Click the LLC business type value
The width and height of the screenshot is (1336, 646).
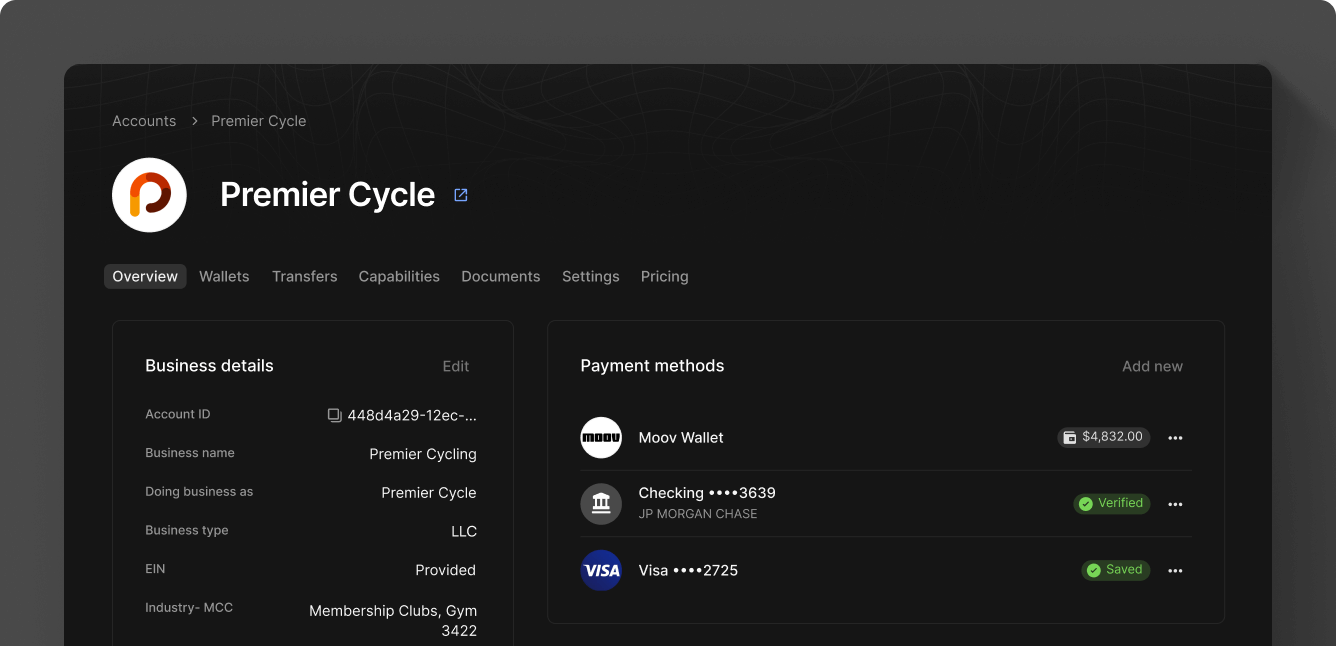(464, 531)
